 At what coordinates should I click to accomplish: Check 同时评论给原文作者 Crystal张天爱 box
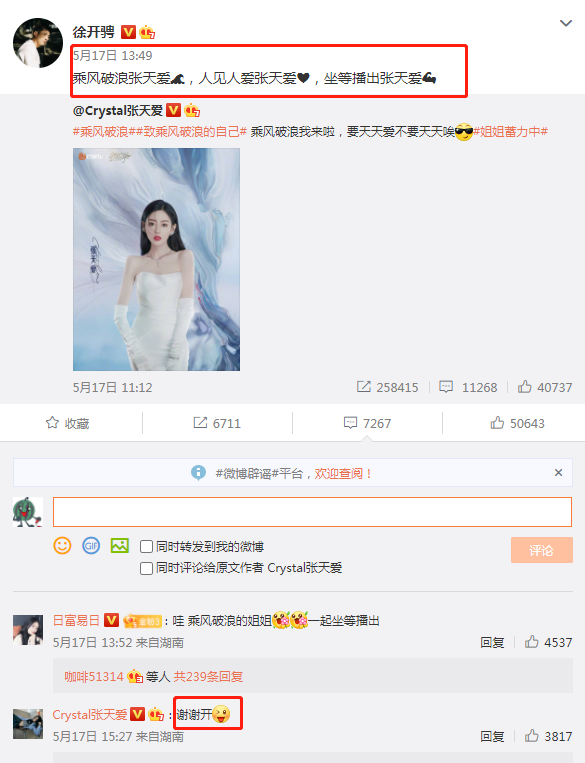click(146, 568)
